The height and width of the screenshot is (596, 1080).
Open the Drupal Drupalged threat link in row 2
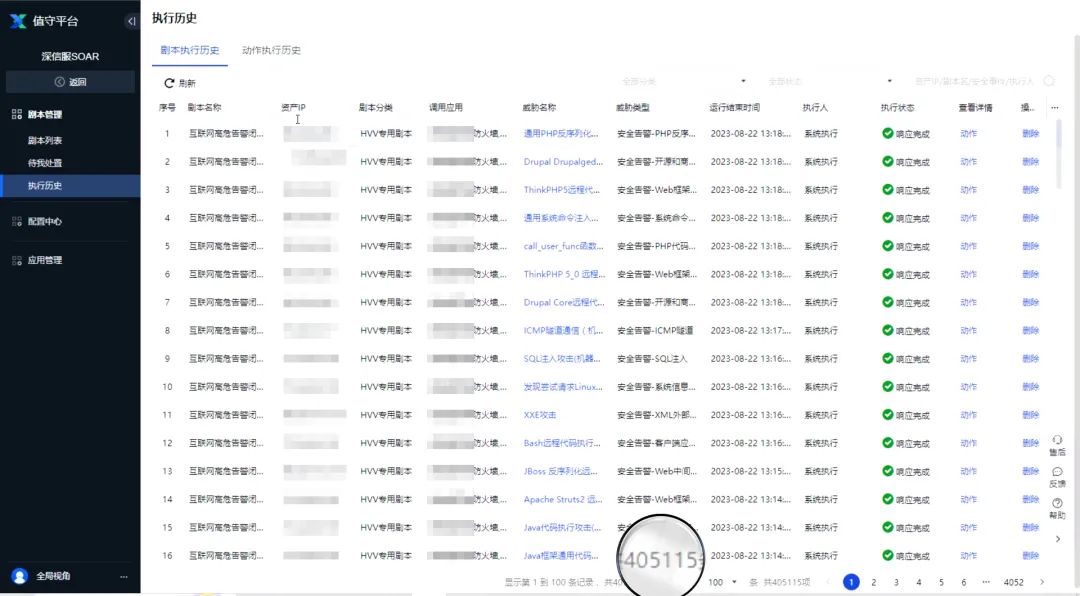[x=563, y=162]
